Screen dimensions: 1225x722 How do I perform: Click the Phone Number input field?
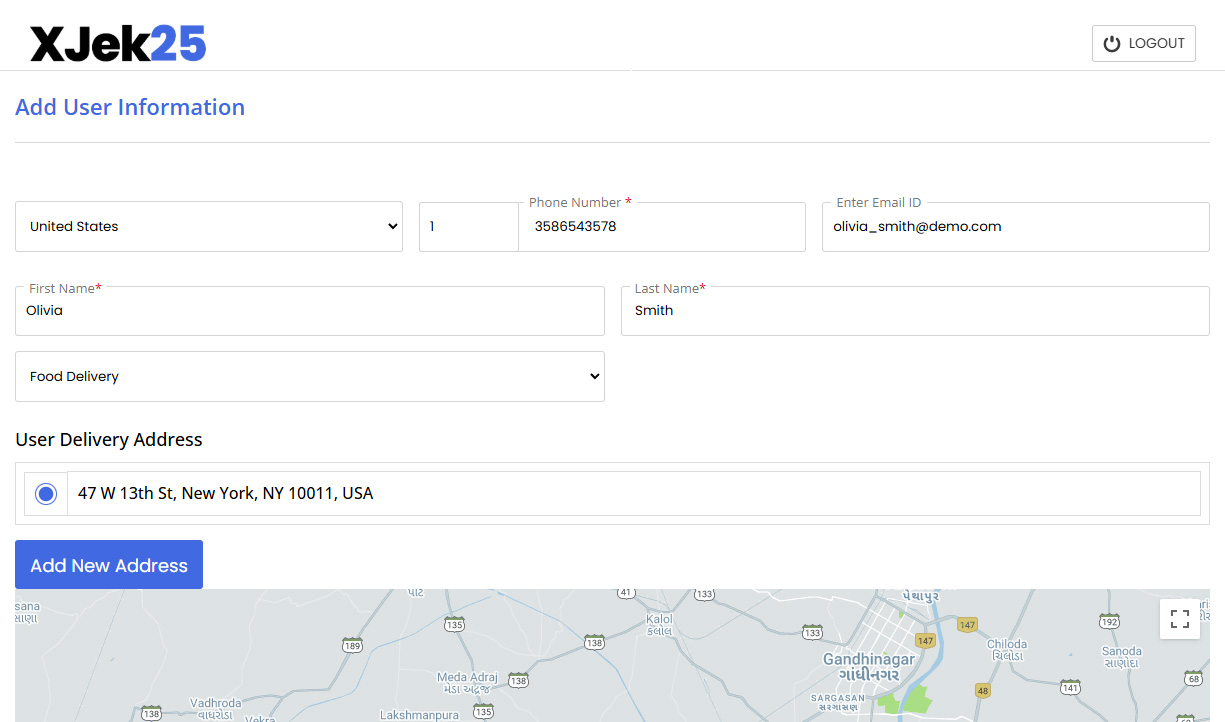point(662,226)
